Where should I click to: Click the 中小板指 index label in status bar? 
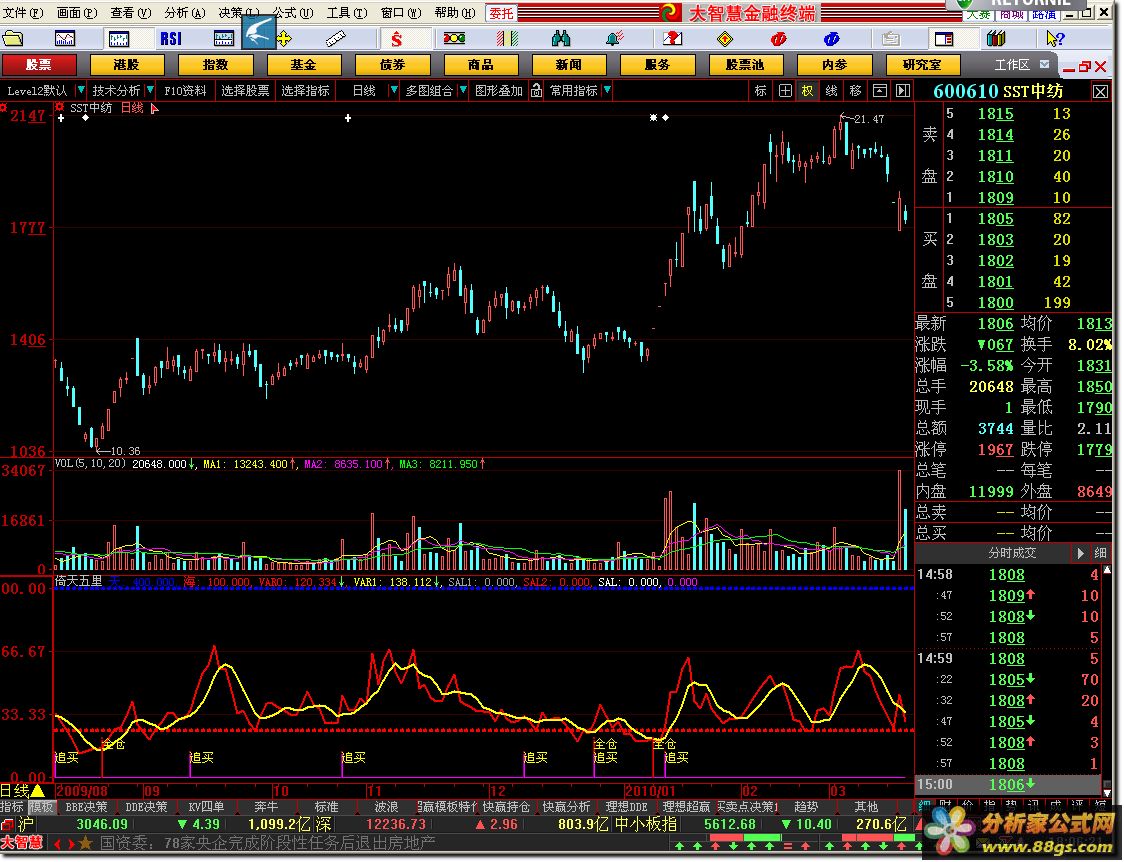pos(645,824)
